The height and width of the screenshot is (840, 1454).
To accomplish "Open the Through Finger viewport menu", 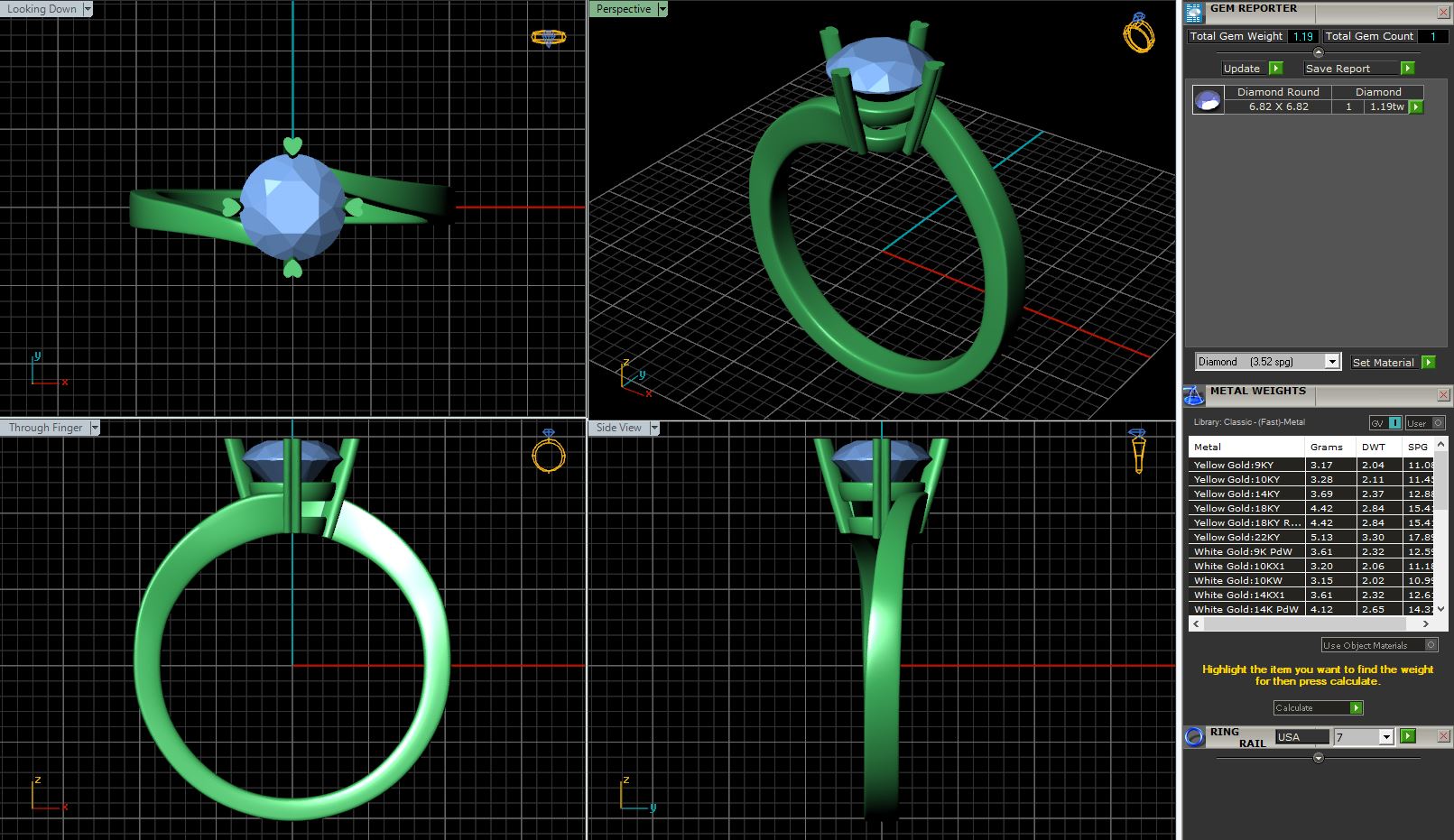I will (x=94, y=428).
